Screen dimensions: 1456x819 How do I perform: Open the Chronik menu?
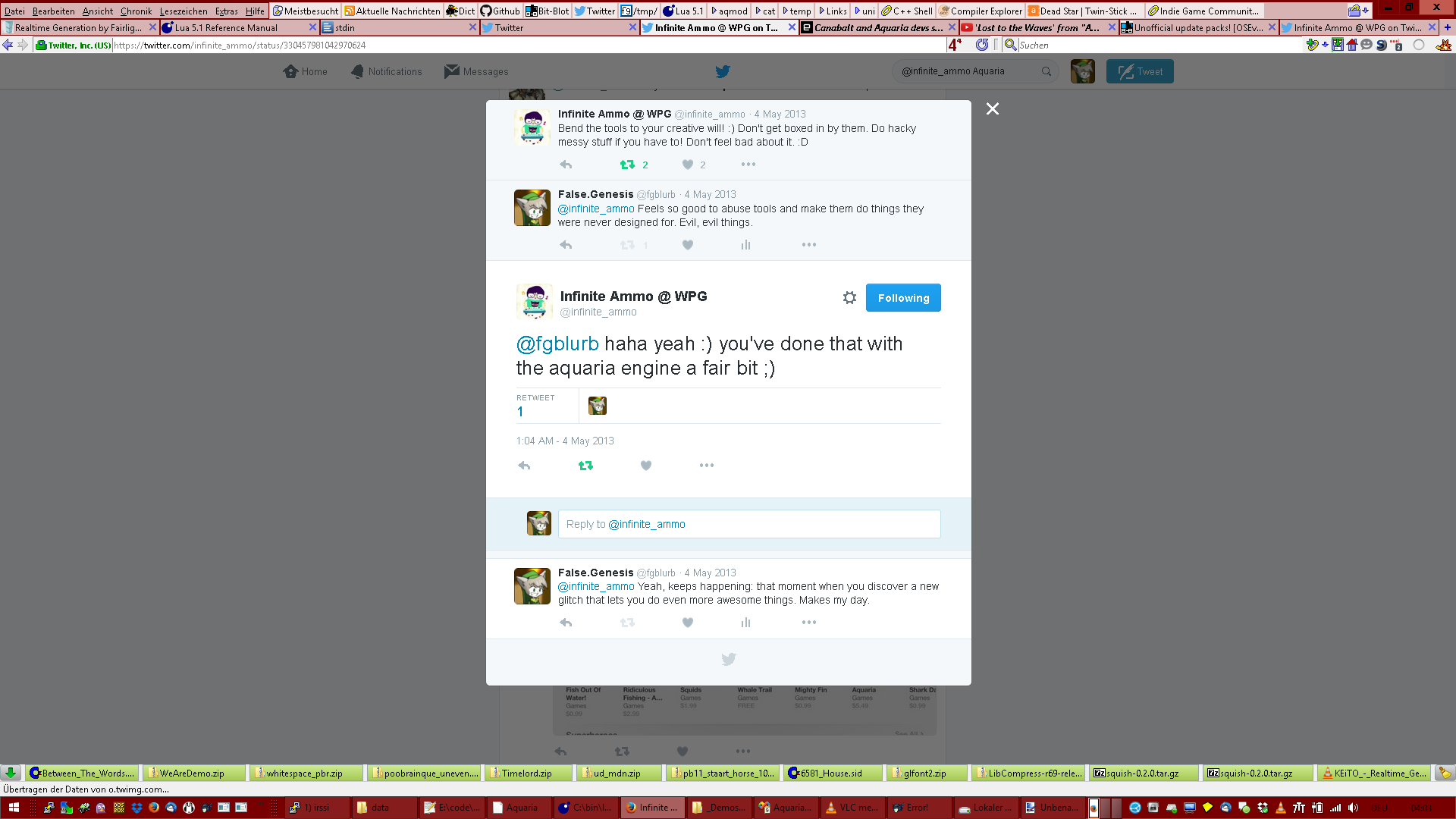(x=136, y=11)
